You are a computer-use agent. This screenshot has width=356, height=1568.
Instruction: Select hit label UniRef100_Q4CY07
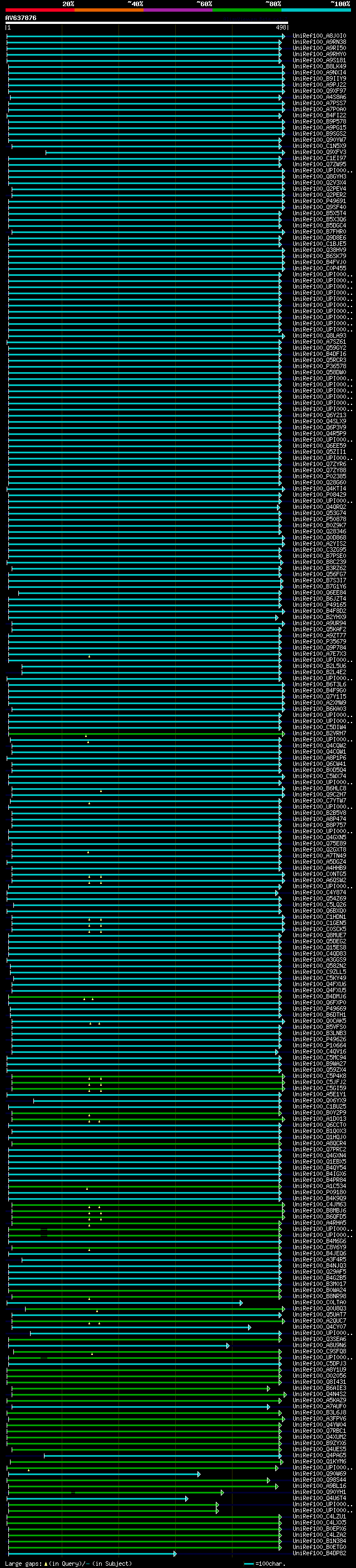click(319, 1327)
